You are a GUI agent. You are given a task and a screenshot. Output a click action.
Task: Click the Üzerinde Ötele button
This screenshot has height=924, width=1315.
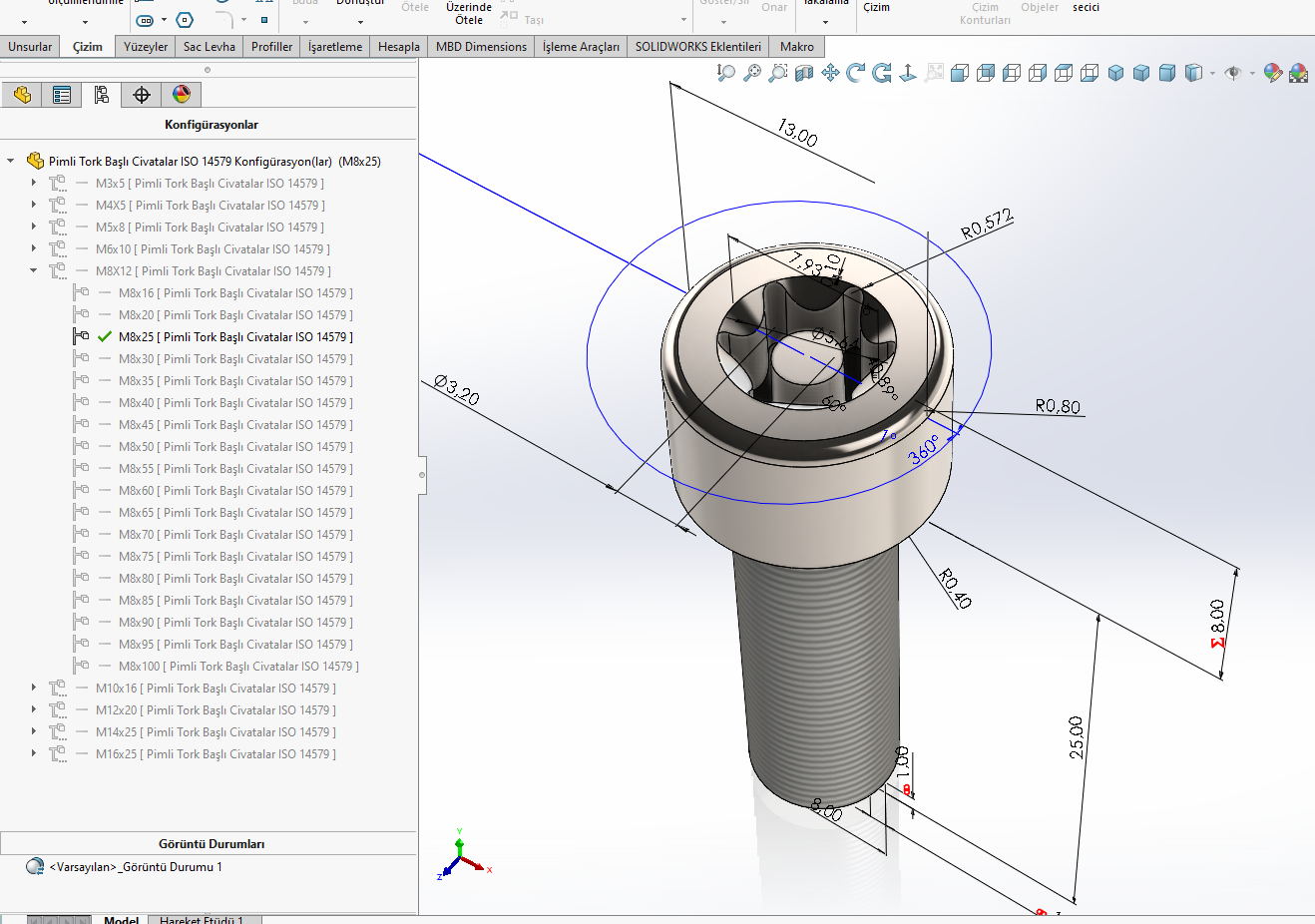click(x=469, y=13)
